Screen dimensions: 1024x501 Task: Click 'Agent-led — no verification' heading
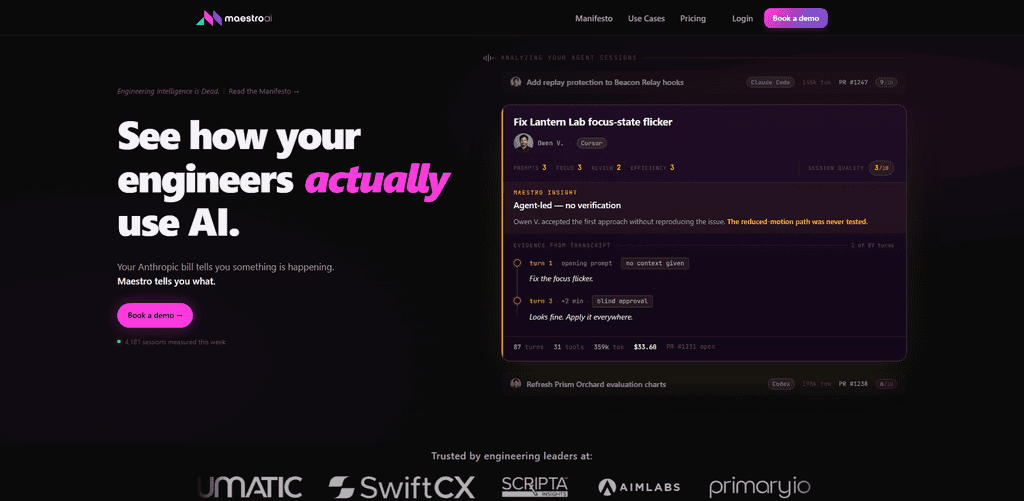pos(568,206)
